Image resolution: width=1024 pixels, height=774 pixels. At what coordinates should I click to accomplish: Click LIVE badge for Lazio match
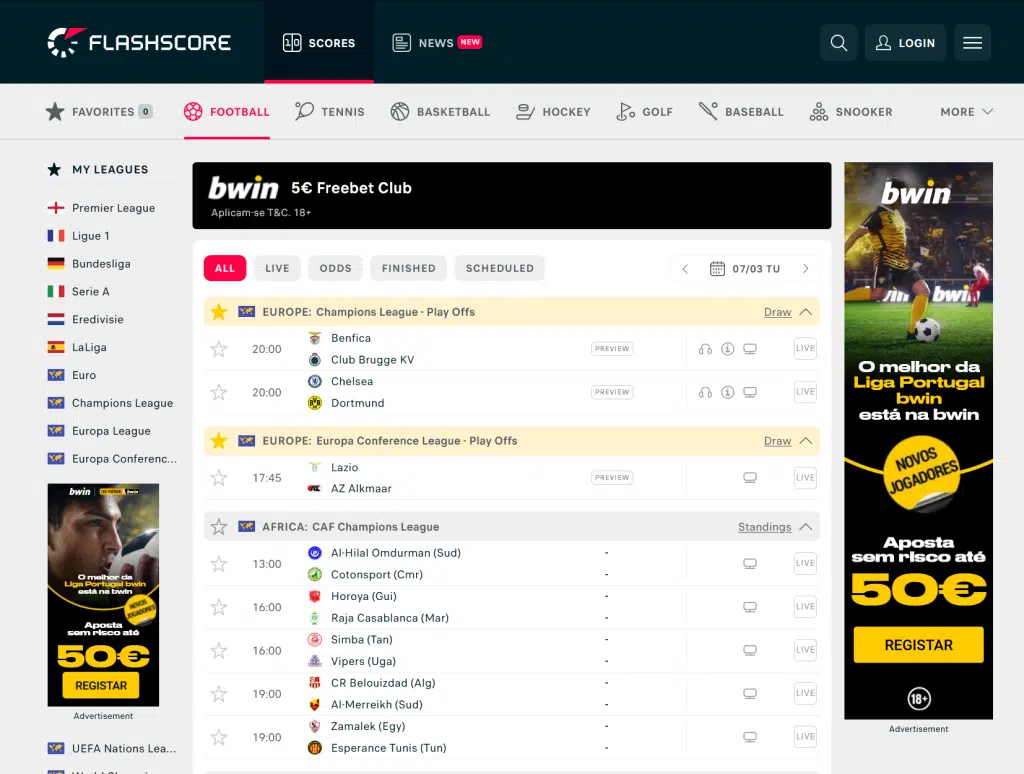click(x=805, y=477)
